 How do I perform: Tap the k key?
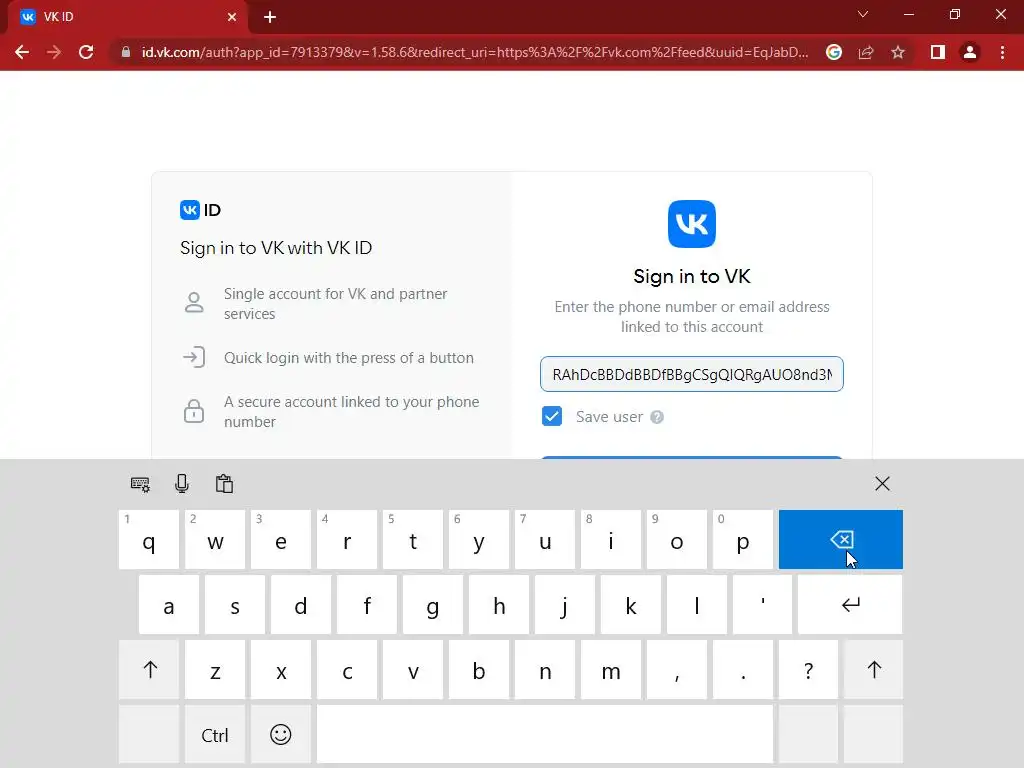[x=631, y=605]
